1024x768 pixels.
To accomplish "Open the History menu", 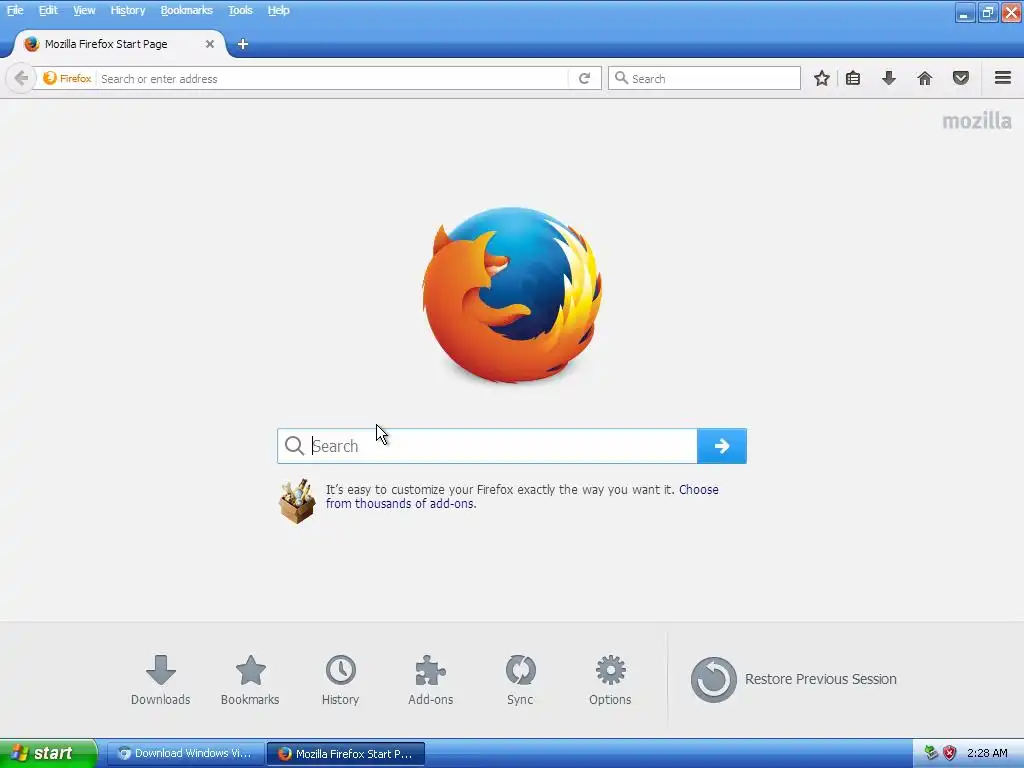I will 128,10.
